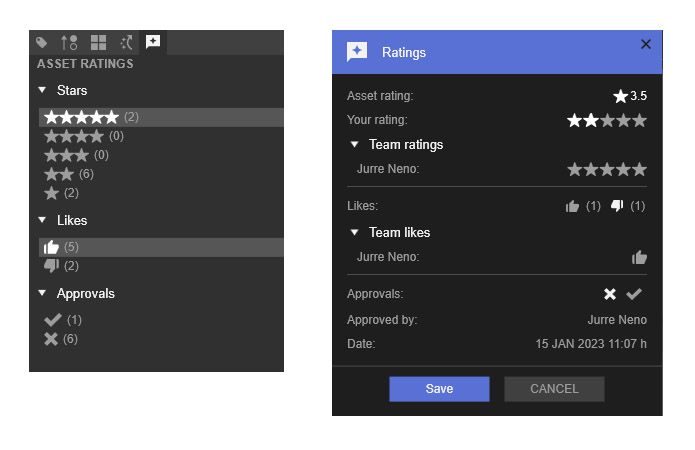Filter assets by two stars

point(59,174)
